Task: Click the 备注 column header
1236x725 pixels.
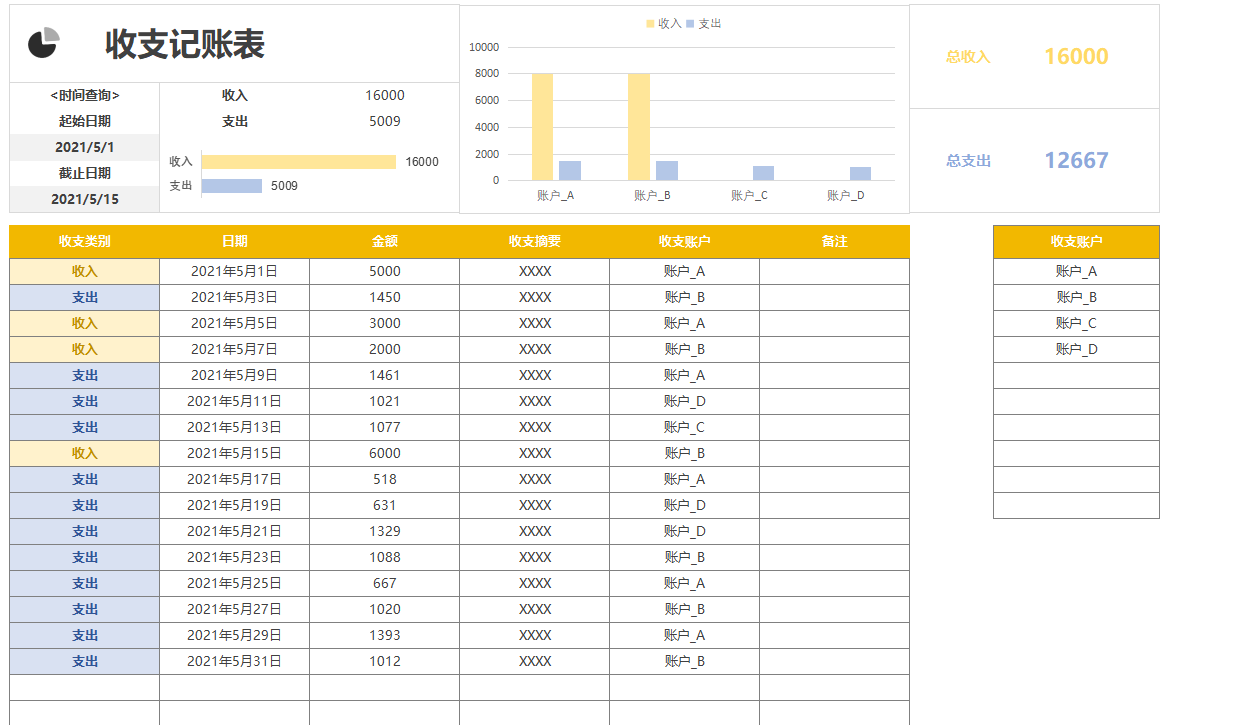Action: click(x=834, y=241)
